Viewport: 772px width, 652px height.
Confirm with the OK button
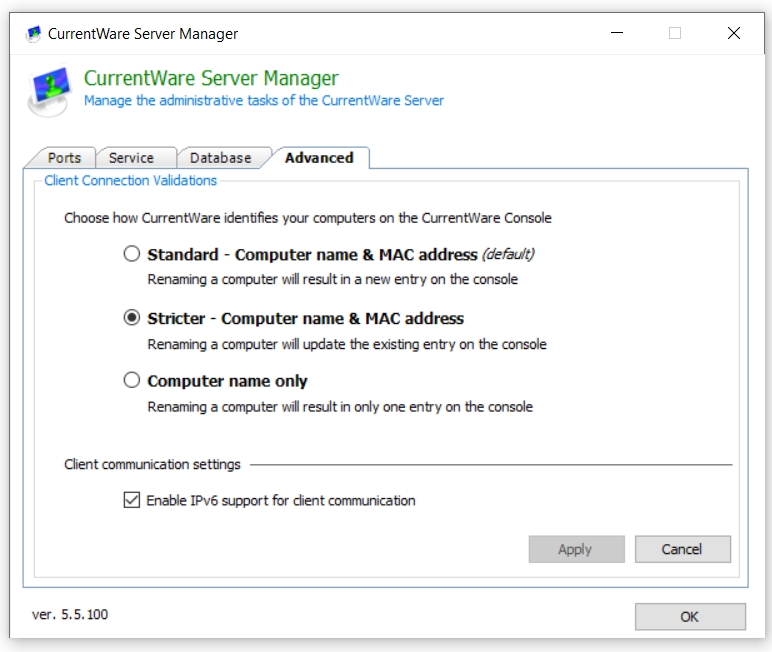click(x=690, y=617)
